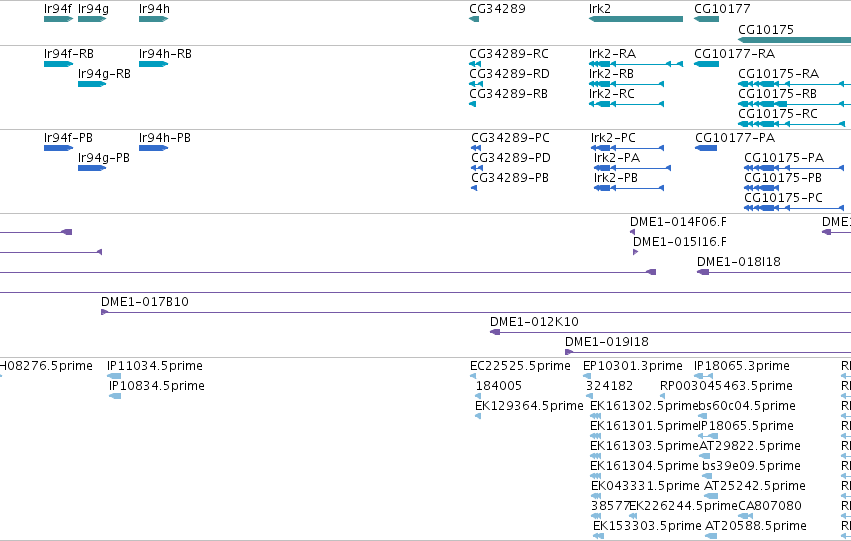Click the DME1-012K10 clone label
The image size is (851, 541).
tap(535, 322)
